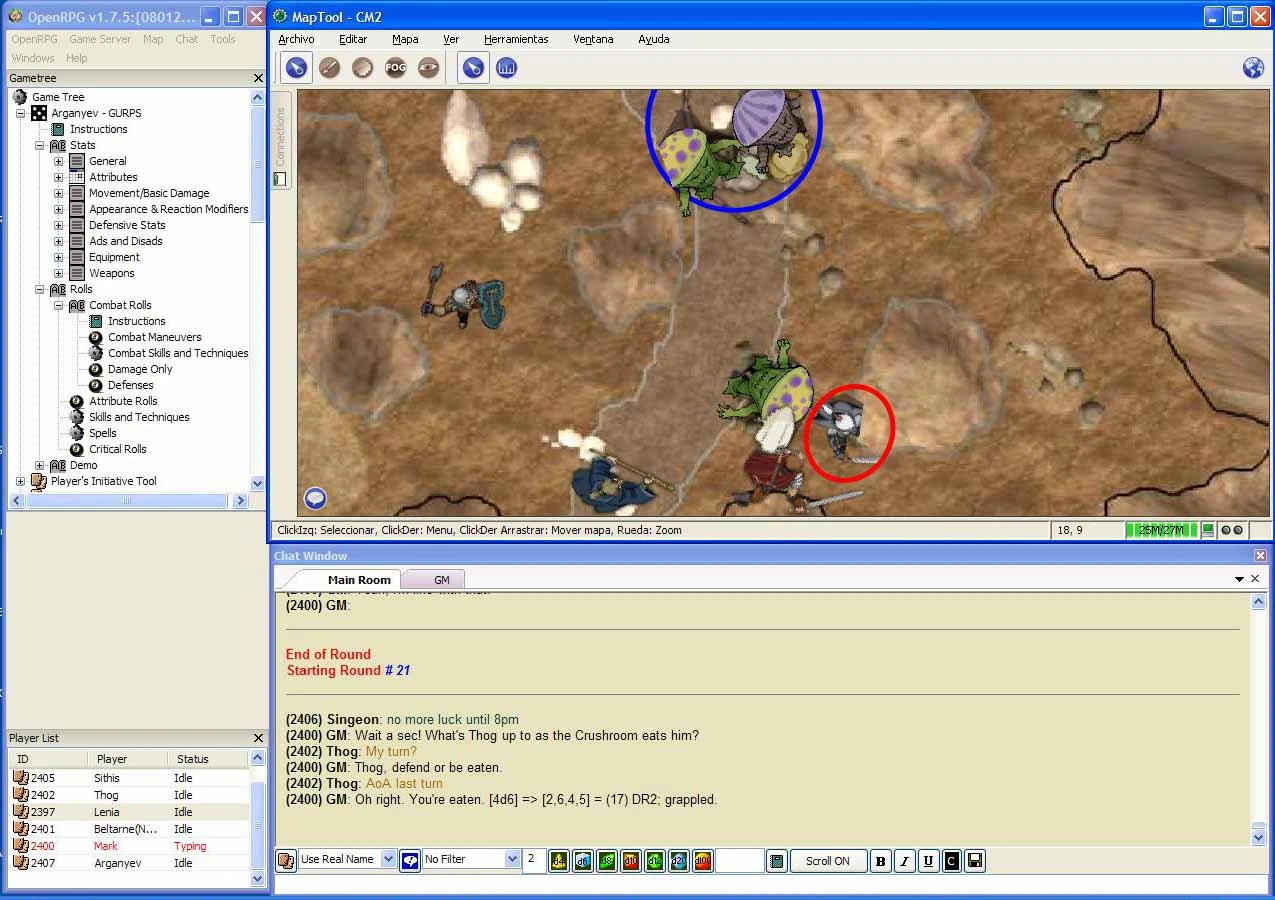Open the measure ruler tool in toolbar
Viewport: 1275px width, 900px height.
pyautogui.click(x=507, y=68)
